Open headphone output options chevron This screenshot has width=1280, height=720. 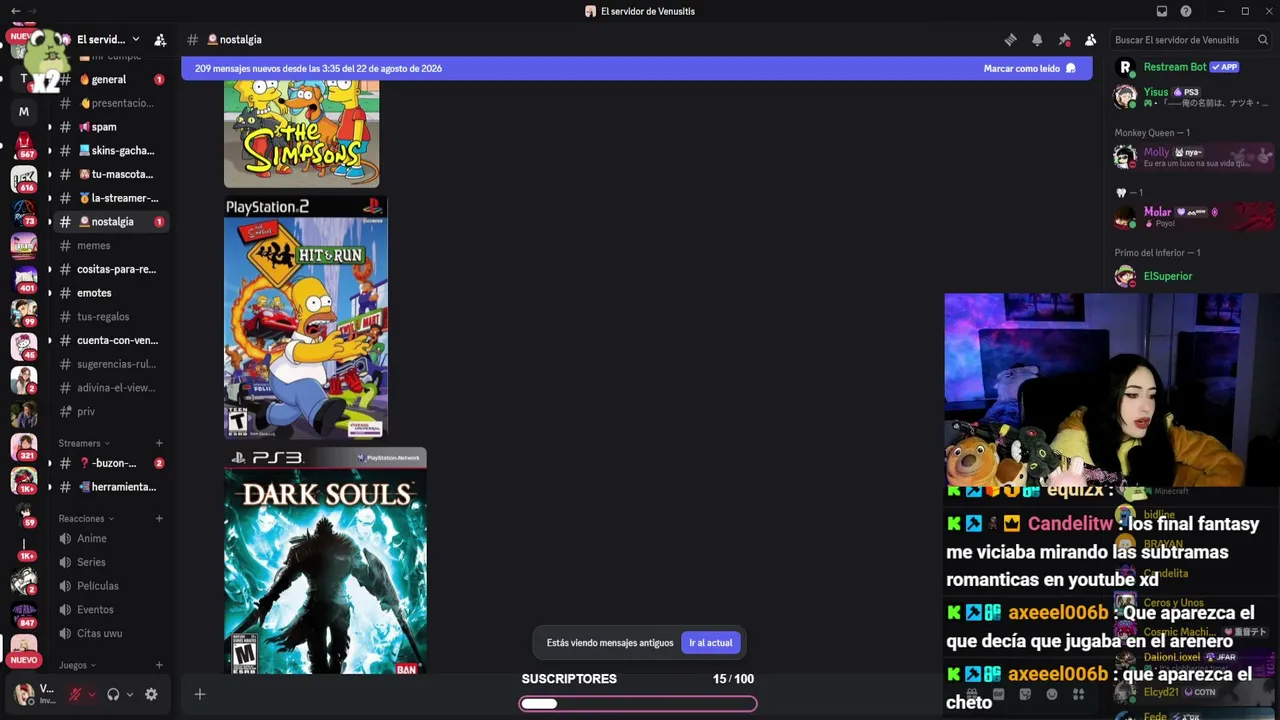click(129, 694)
